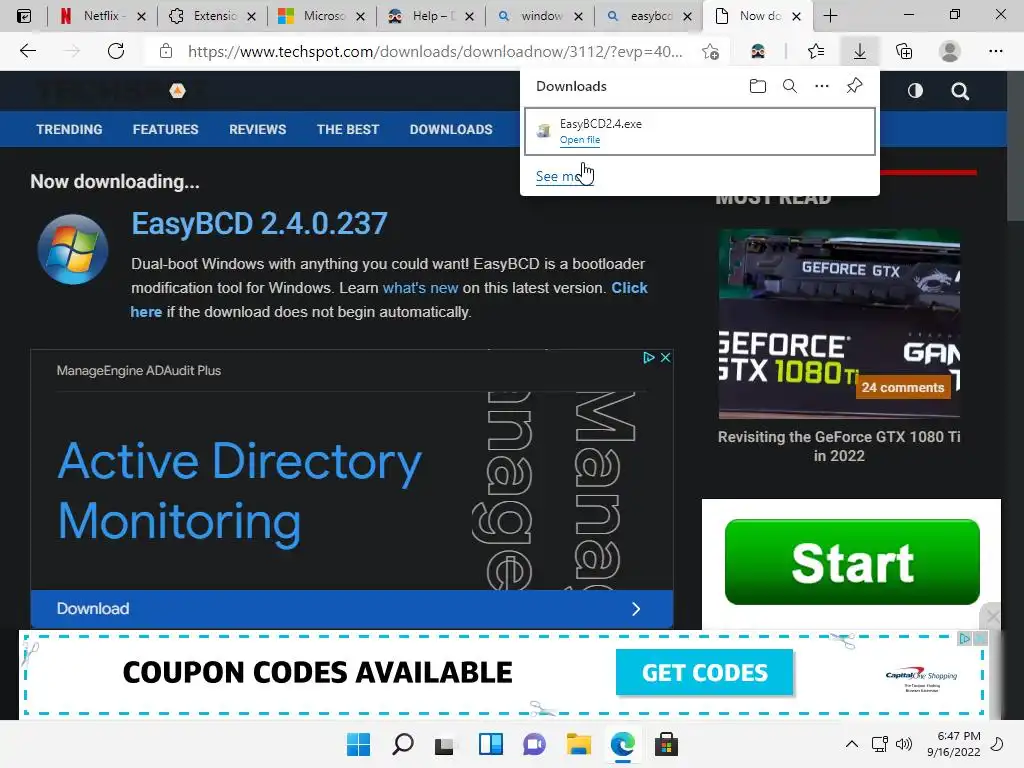
Task: Open the Favorites list toolbar icon
Action: [x=816, y=51]
